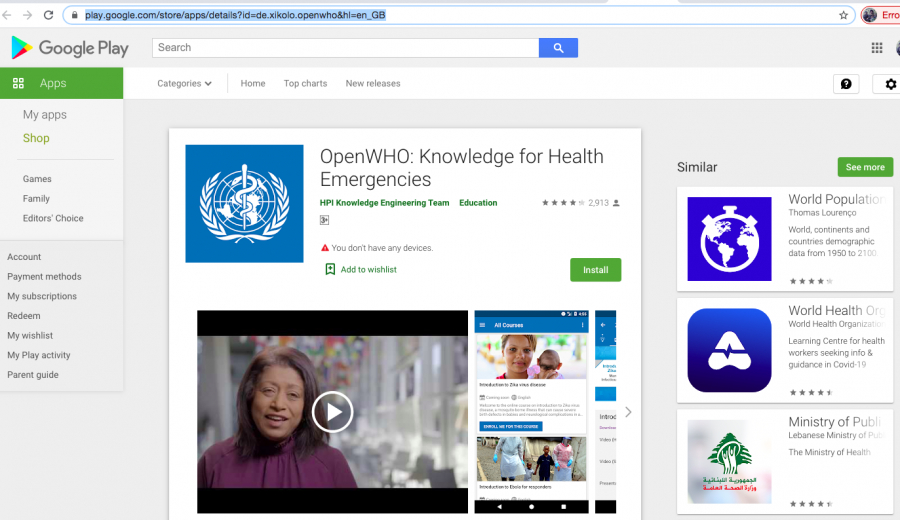Click the browser back arrow
The height and width of the screenshot is (520, 900).
click(x=7, y=15)
